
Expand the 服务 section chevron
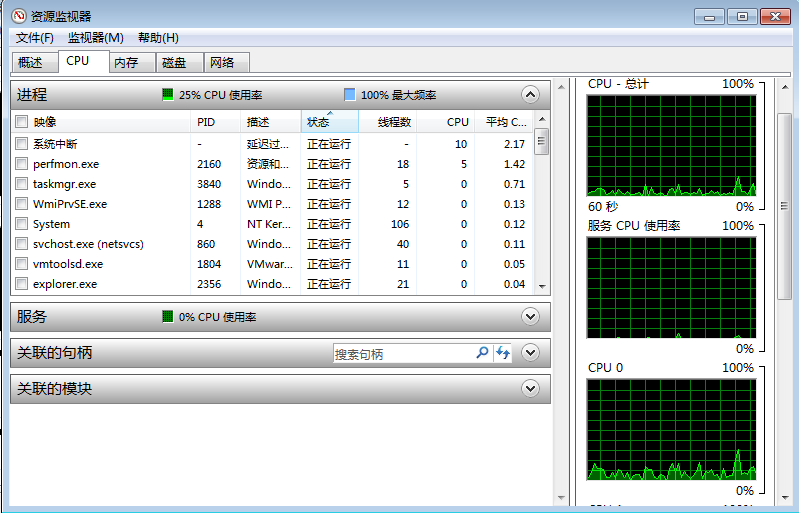(530, 317)
